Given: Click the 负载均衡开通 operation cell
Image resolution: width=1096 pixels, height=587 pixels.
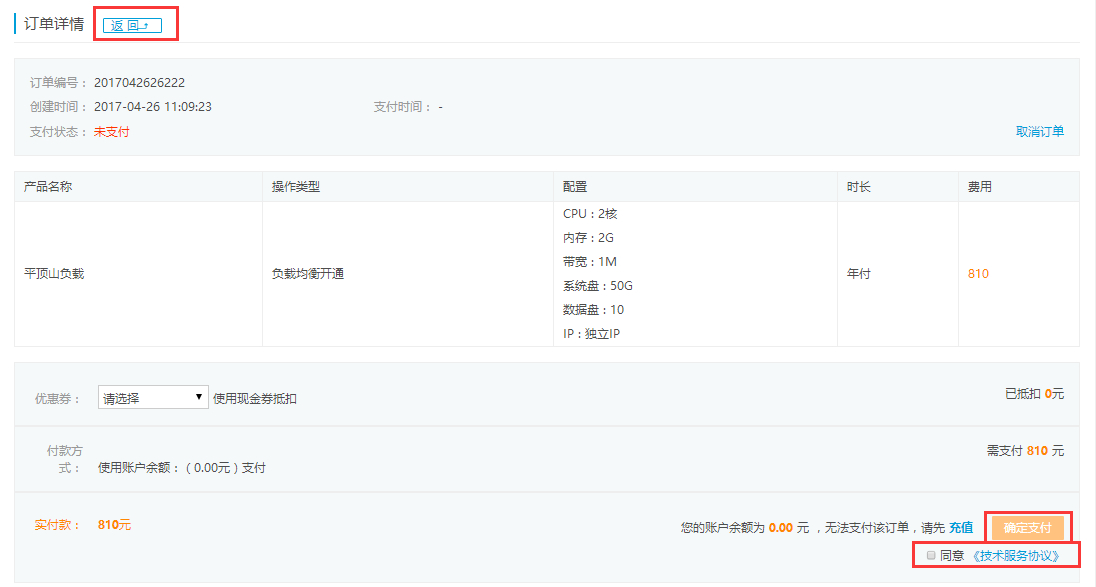Looking at the screenshot, I should [x=308, y=274].
